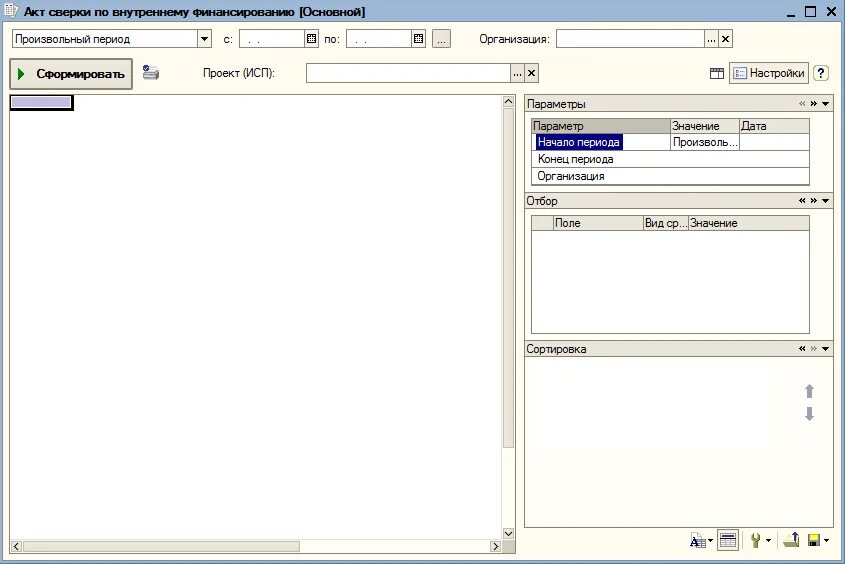Viewport: 845px width, 564px height.
Task: Click the Поле column header in Отбор
Action: point(598,223)
